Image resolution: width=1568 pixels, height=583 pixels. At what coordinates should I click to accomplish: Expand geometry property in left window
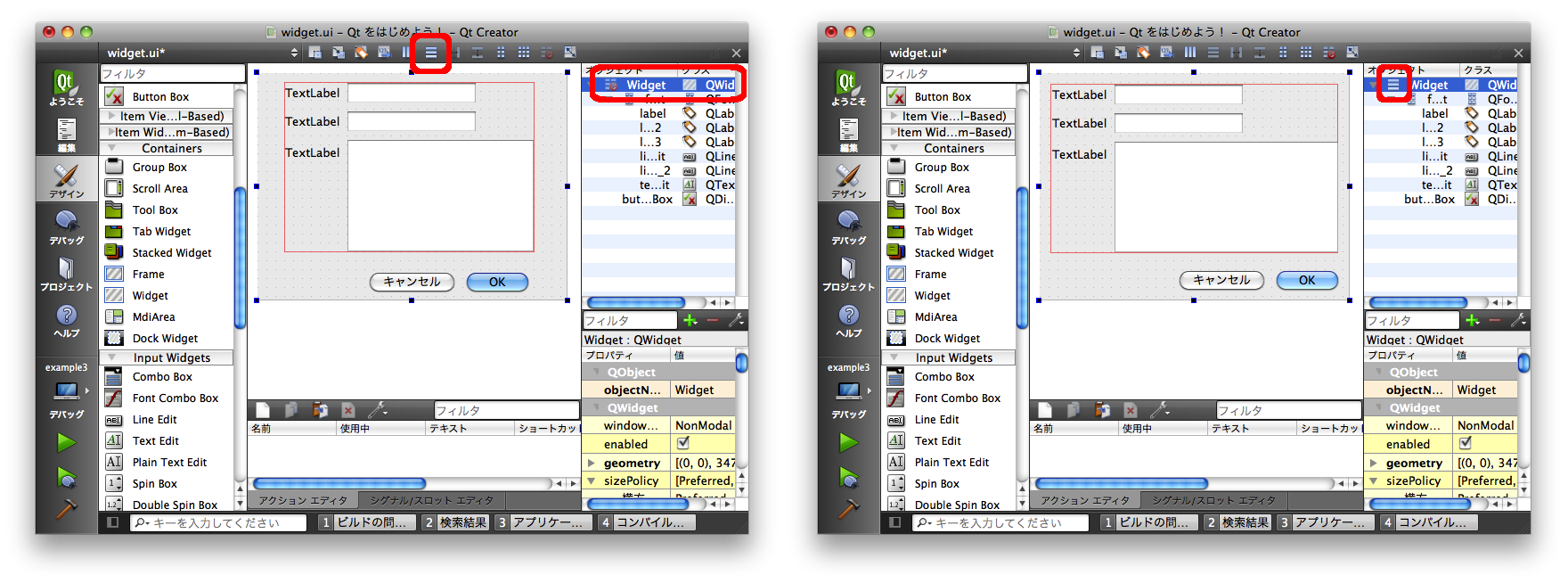tap(591, 463)
